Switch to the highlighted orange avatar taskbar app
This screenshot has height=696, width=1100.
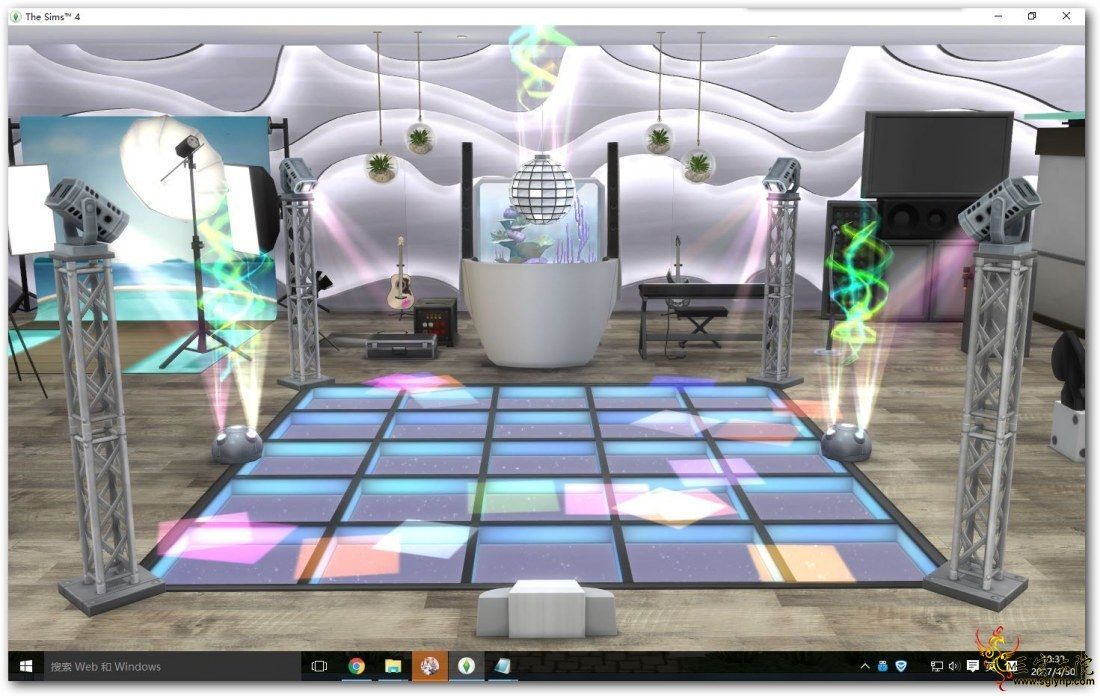(429, 666)
